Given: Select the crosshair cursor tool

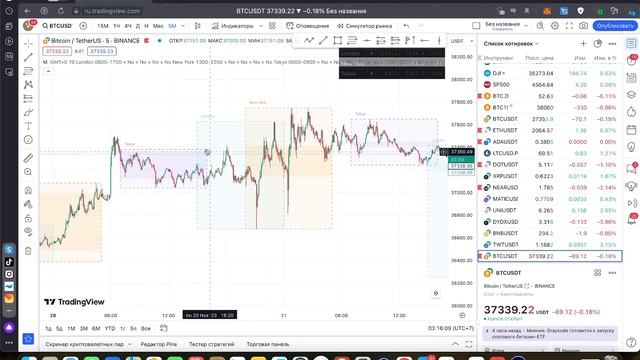Looking at the screenshot, I should tap(28, 43).
